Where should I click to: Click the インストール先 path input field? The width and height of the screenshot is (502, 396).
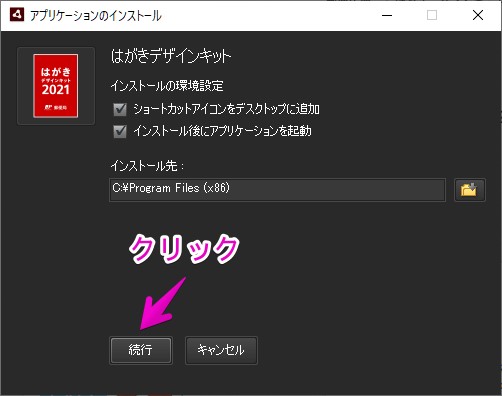tap(277, 190)
